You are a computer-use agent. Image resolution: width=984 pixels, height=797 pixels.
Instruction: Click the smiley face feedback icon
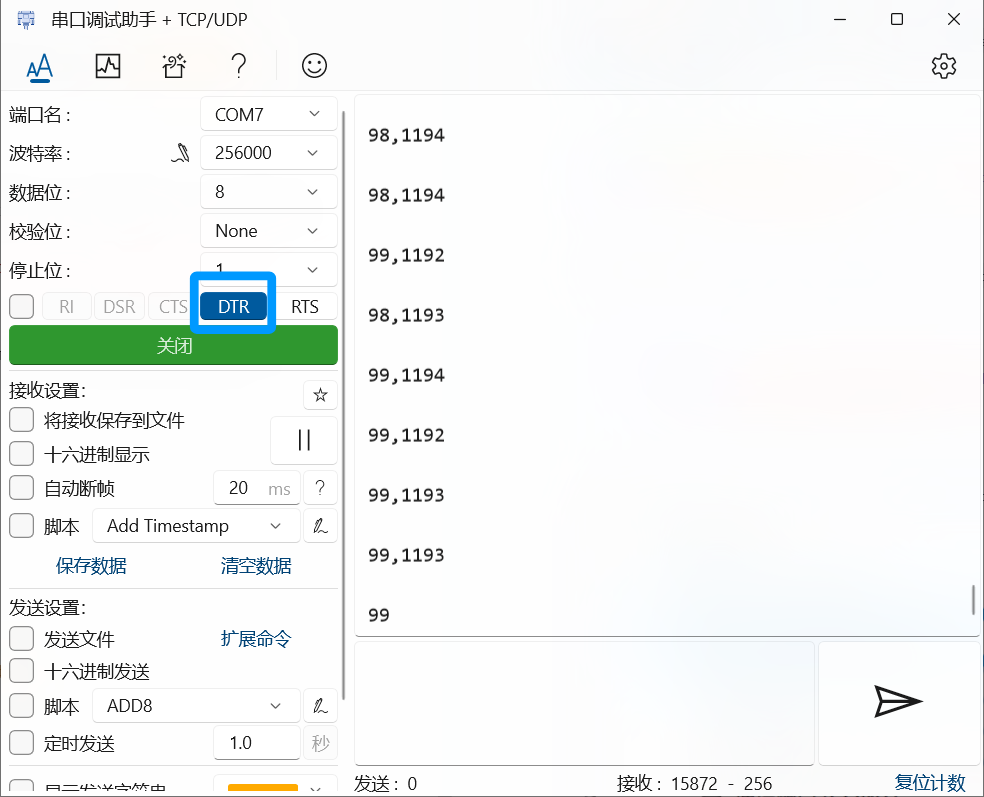pos(314,67)
